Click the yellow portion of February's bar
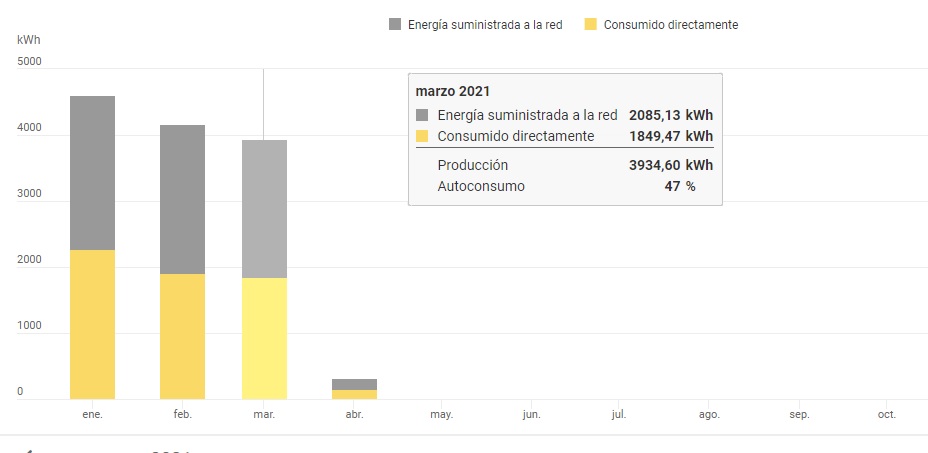Screen dimensions: 928x453 pyautogui.click(x=182, y=336)
